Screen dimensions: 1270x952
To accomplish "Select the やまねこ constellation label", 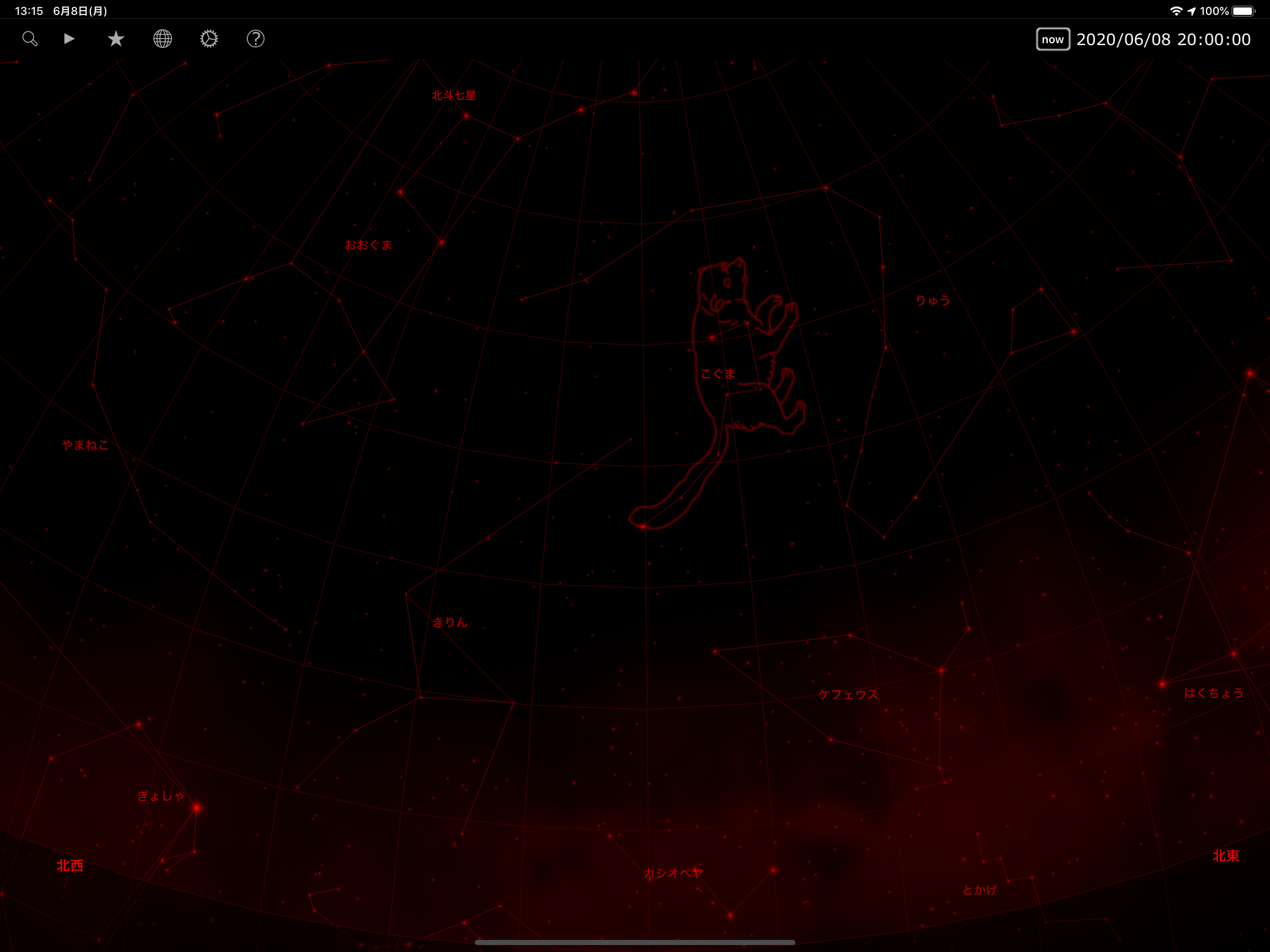I will pyautogui.click(x=85, y=444).
